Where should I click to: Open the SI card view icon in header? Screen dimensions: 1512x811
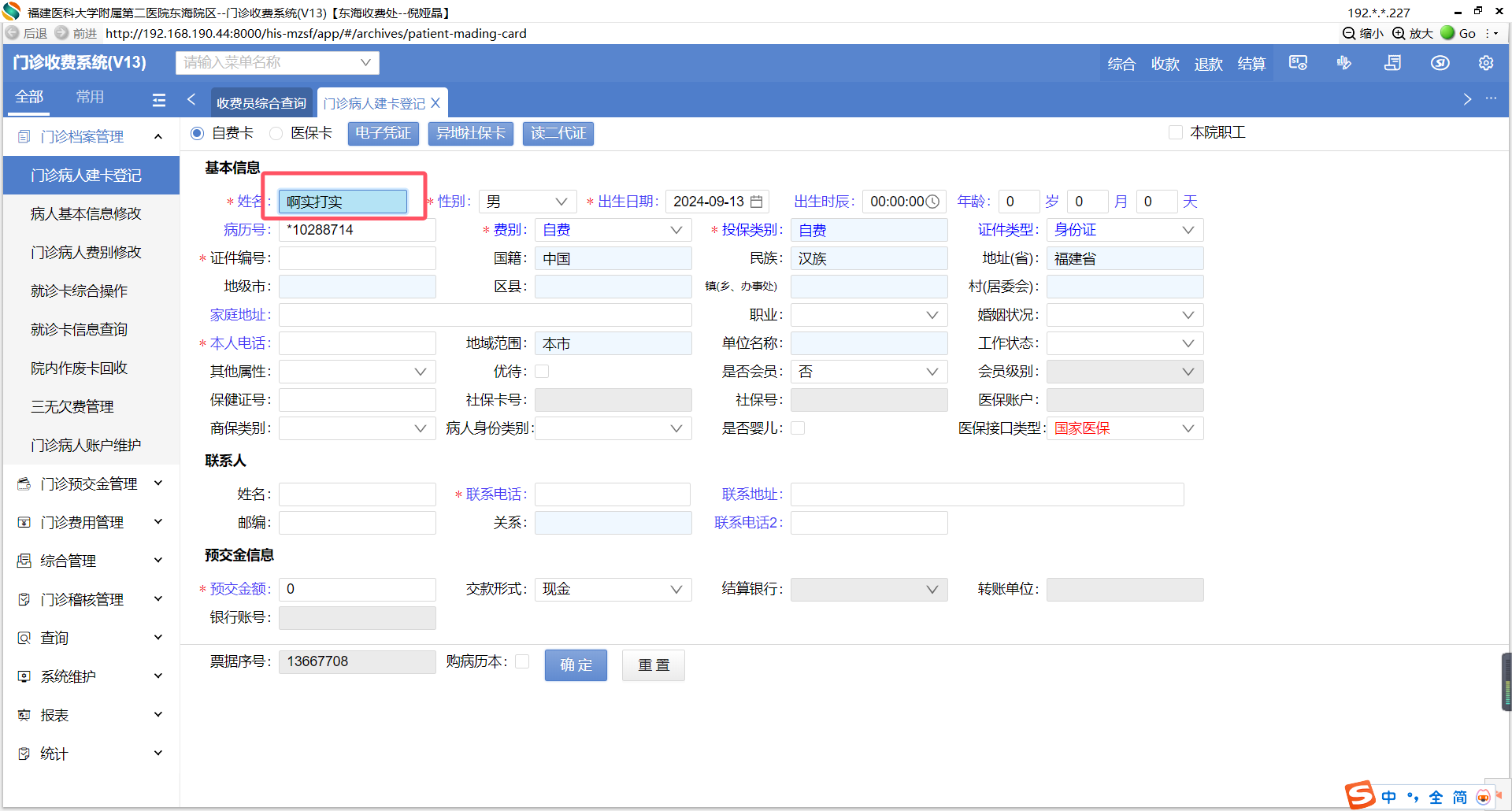1298,63
